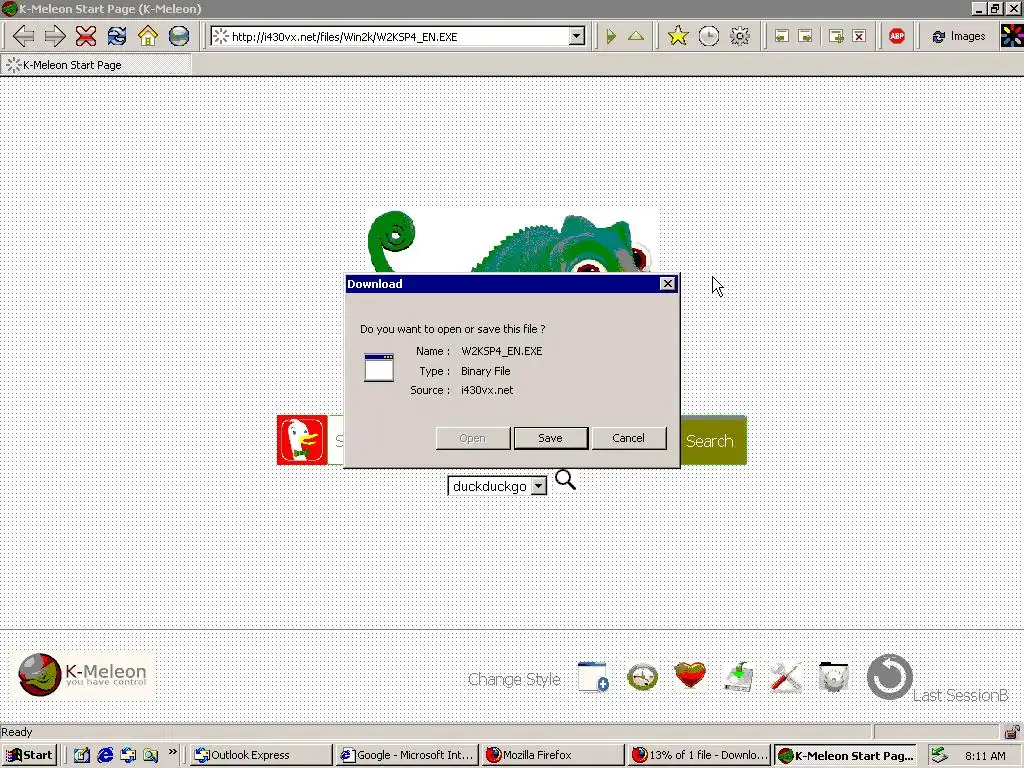Click the previous tab icon in the toolbar
This screenshot has width=1024, height=768.
781,37
